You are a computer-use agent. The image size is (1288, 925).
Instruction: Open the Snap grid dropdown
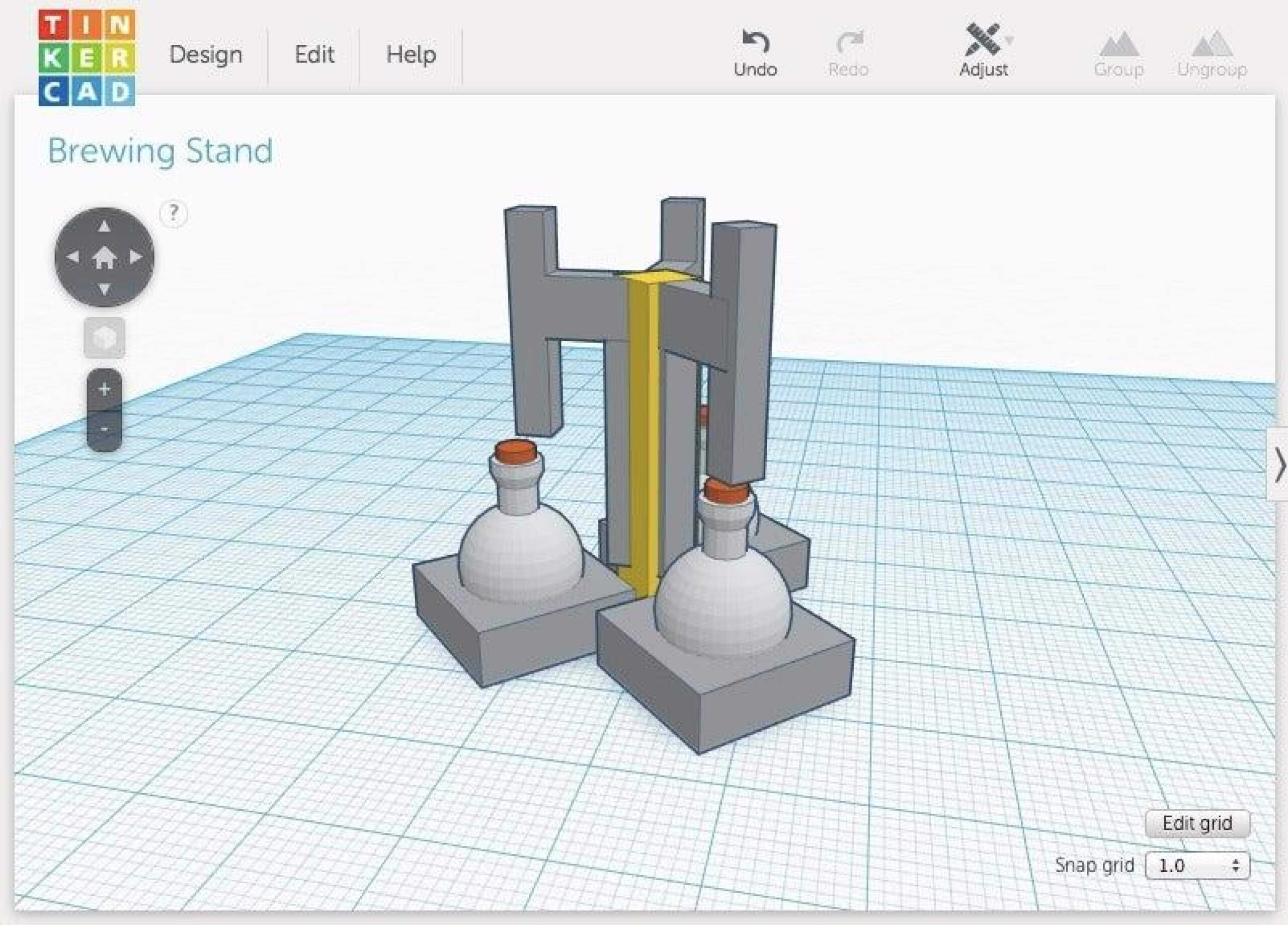tap(1197, 866)
